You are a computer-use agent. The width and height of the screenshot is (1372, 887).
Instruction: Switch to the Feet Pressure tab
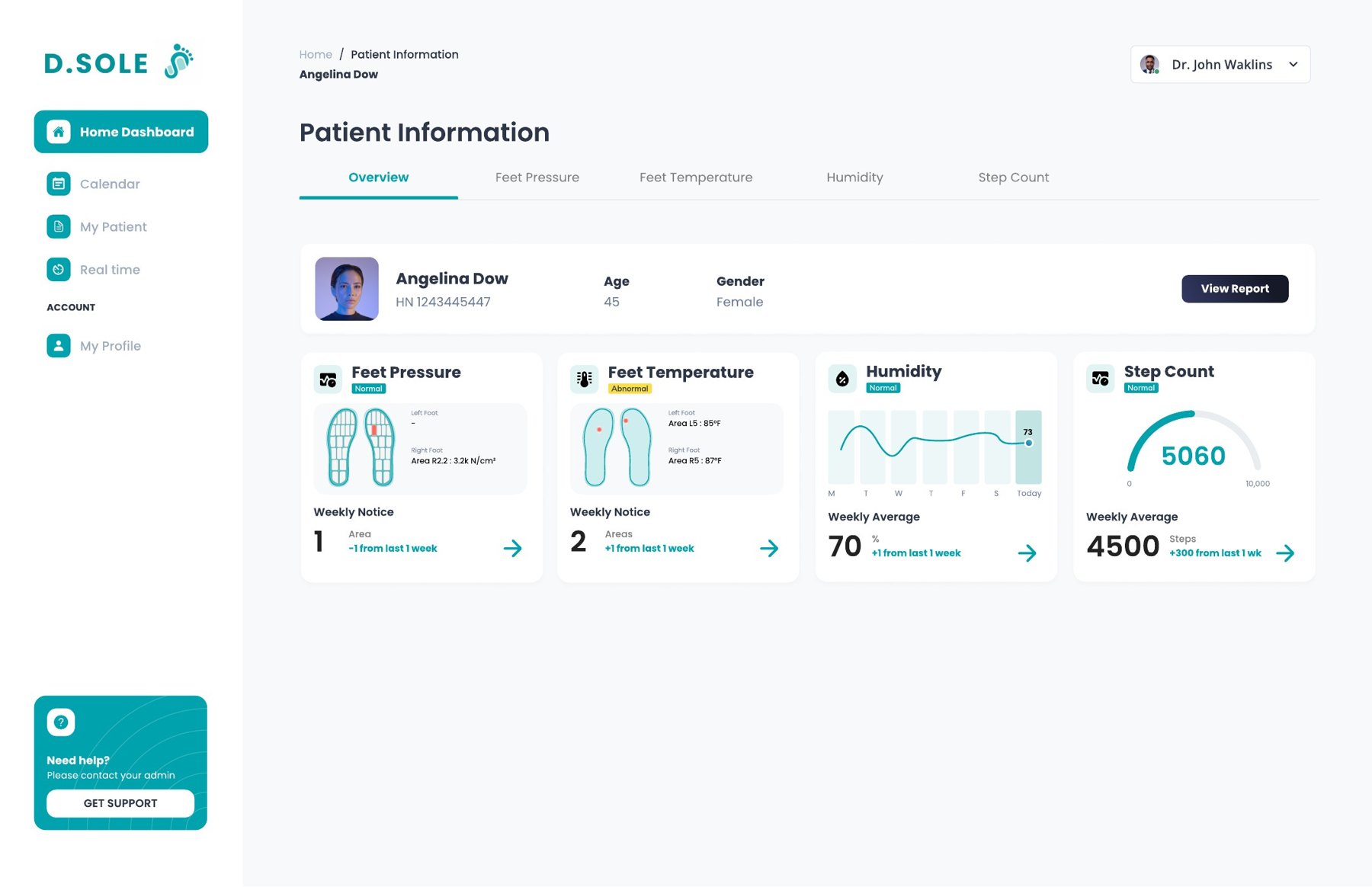(537, 178)
